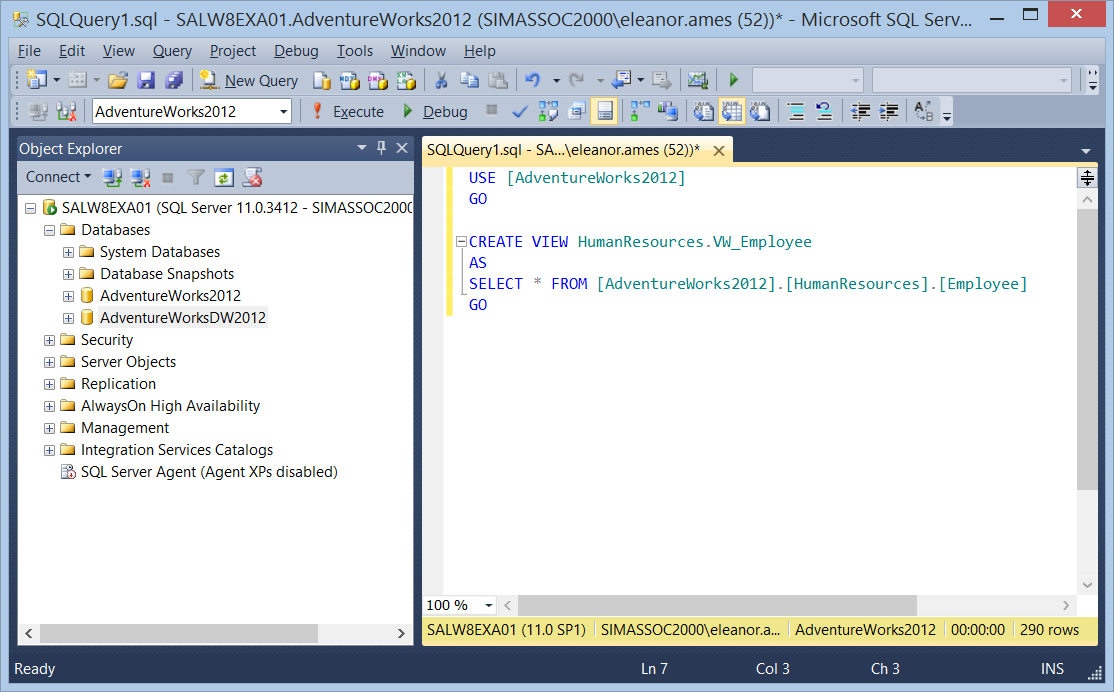Click the query editor horizontal scrollbar
This screenshot has height=692, width=1114.
coord(717,605)
